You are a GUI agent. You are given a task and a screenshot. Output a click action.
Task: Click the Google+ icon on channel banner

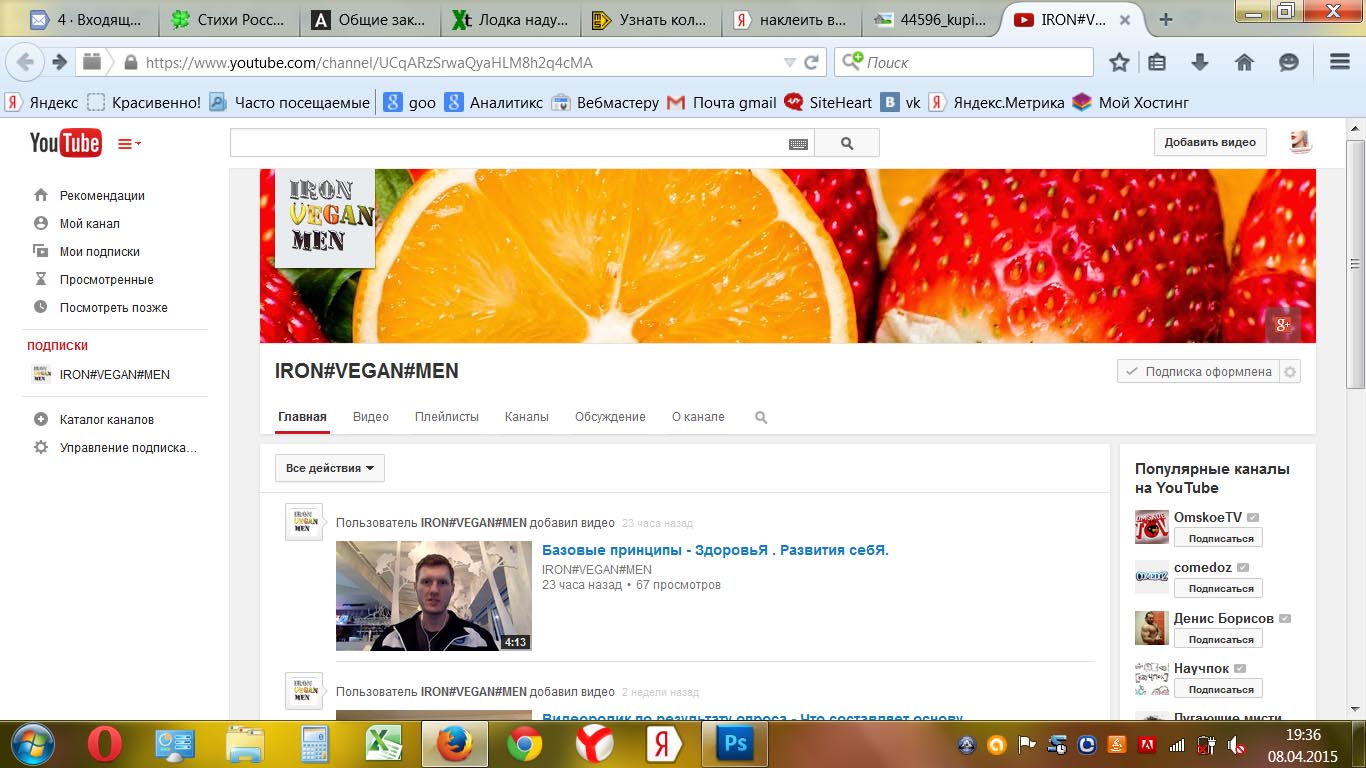[x=1283, y=325]
